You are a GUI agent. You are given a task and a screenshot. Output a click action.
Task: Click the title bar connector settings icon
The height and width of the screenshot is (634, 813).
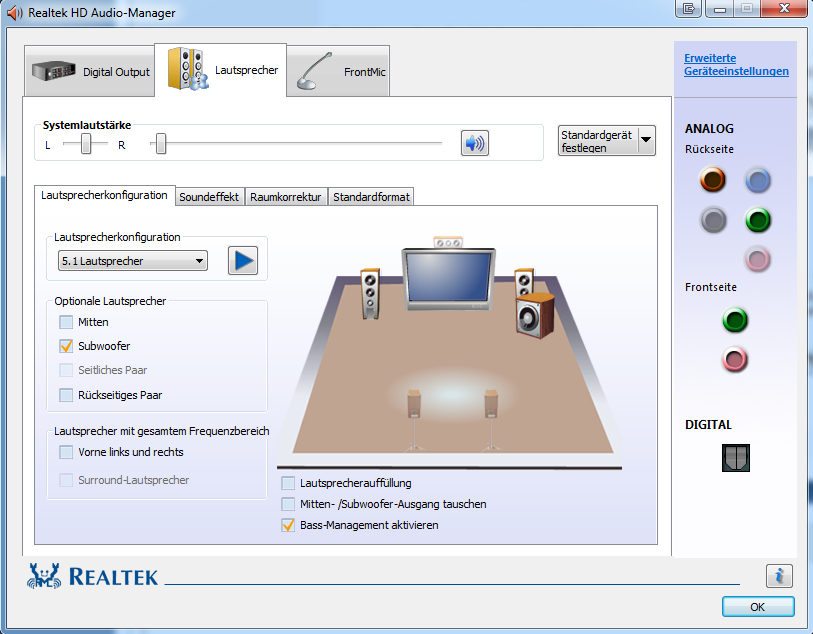tap(689, 8)
